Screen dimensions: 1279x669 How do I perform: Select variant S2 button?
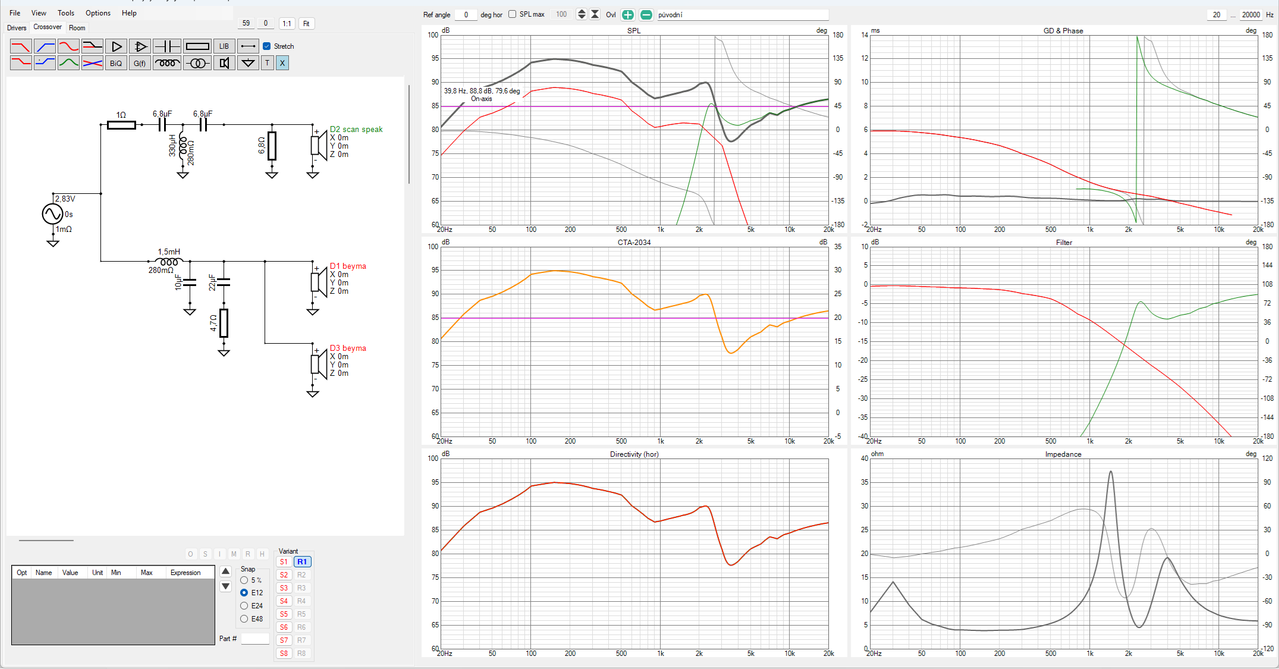coord(284,575)
